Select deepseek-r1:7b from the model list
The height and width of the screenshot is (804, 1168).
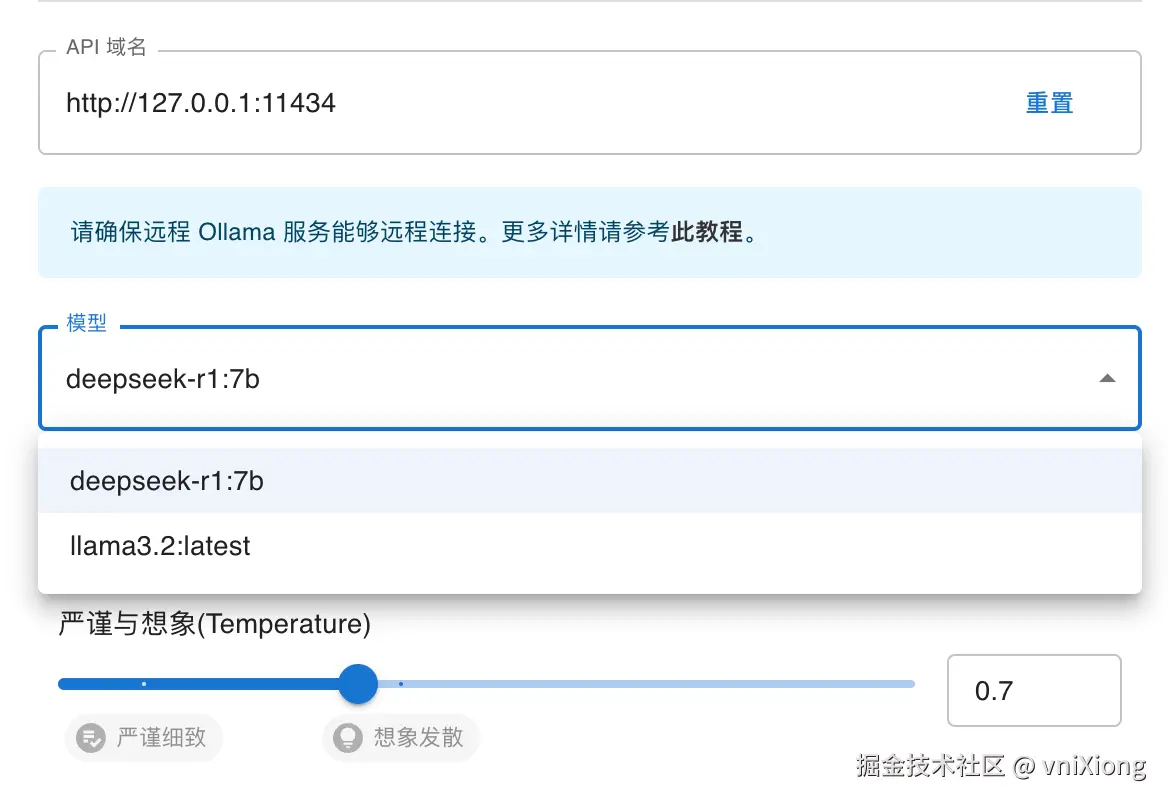(x=167, y=481)
